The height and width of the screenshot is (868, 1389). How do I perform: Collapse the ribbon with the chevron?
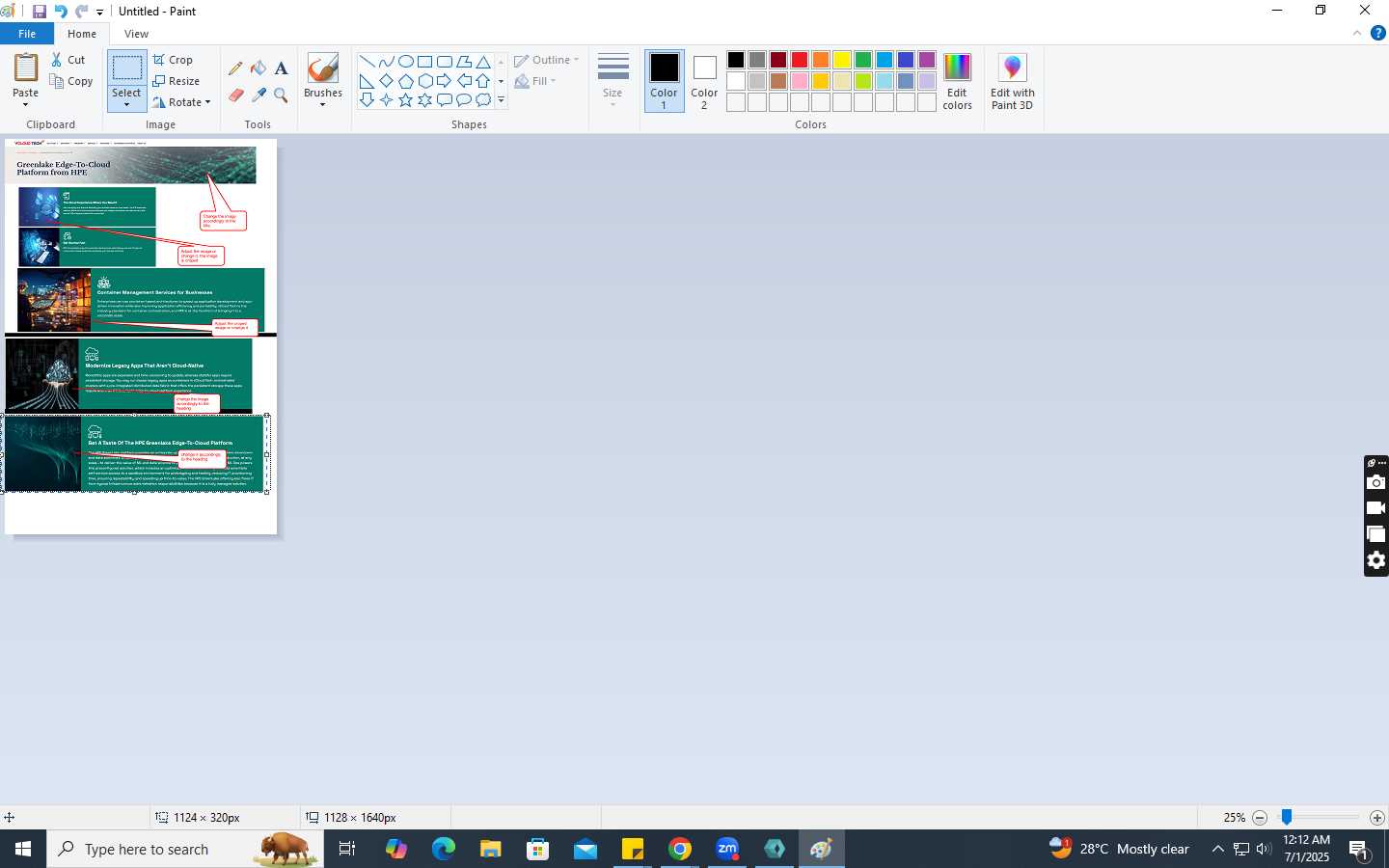(x=1357, y=33)
